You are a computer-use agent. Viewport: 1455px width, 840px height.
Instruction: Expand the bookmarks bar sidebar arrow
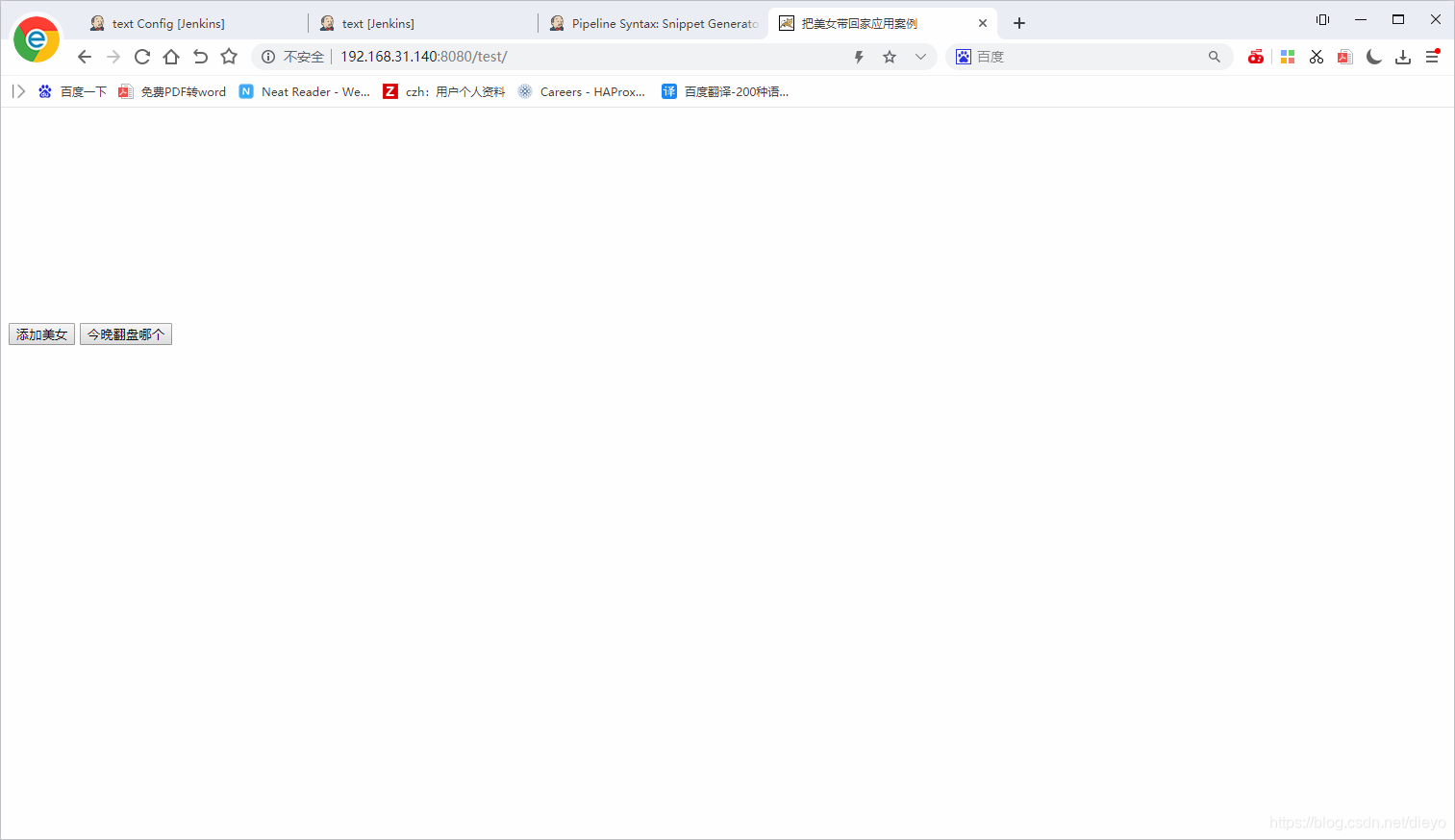pyautogui.click(x=18, y=91)
